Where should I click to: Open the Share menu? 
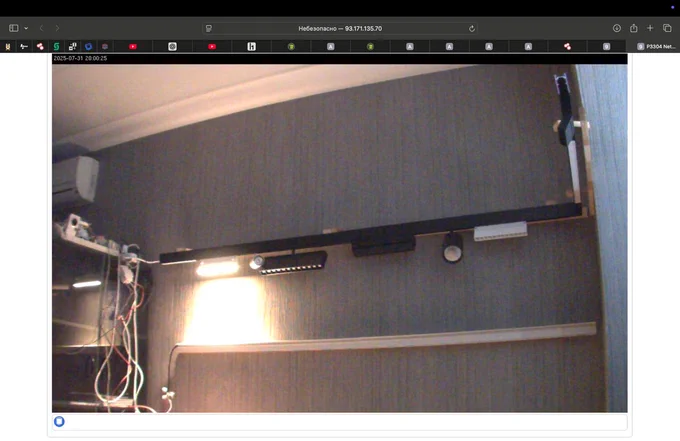(x=634, y=28)
